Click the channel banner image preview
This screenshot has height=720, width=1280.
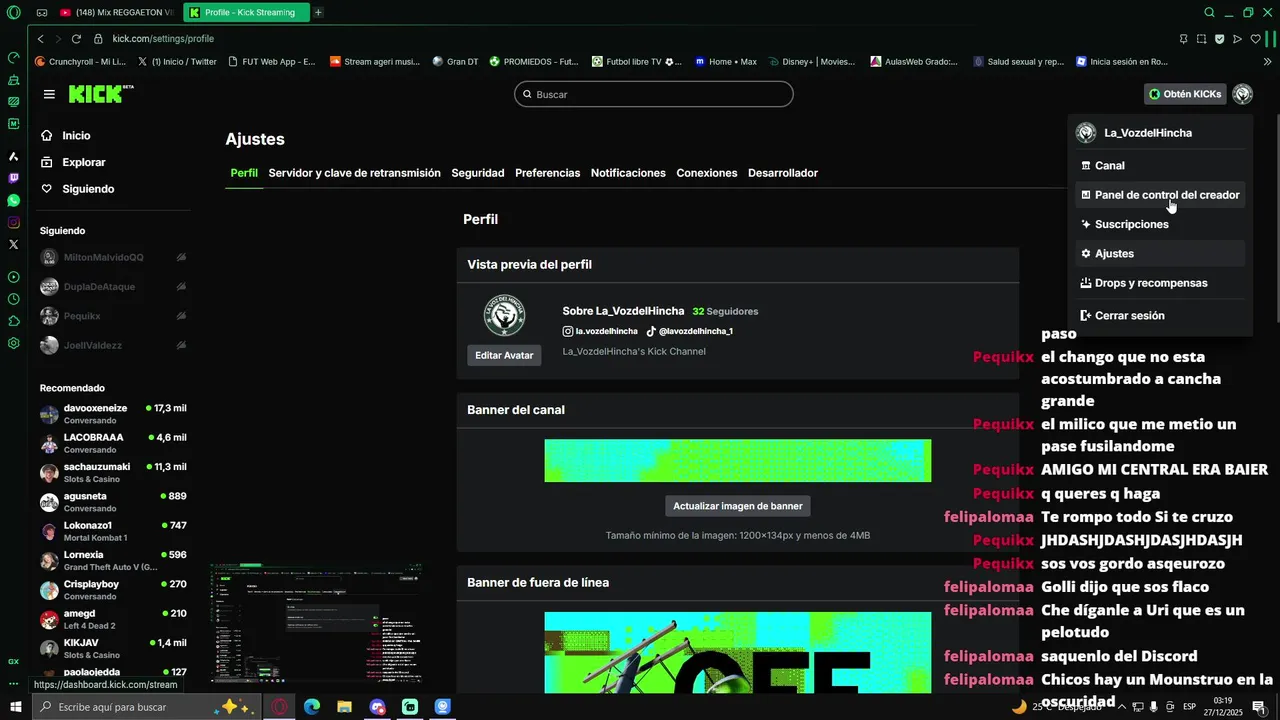tap(738, 461)
